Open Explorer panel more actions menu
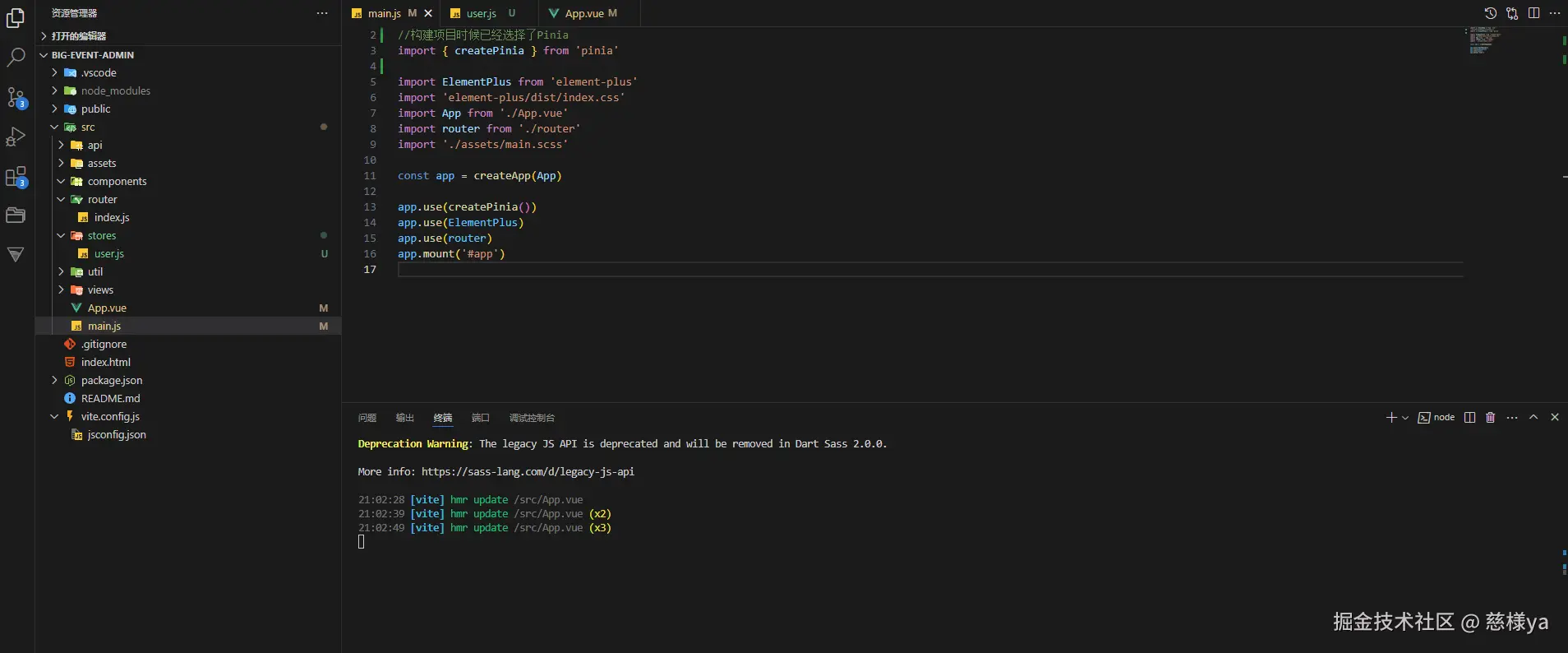Image resolution: width=1568 pixels, height=653 pixels. [x=322, y=13]
